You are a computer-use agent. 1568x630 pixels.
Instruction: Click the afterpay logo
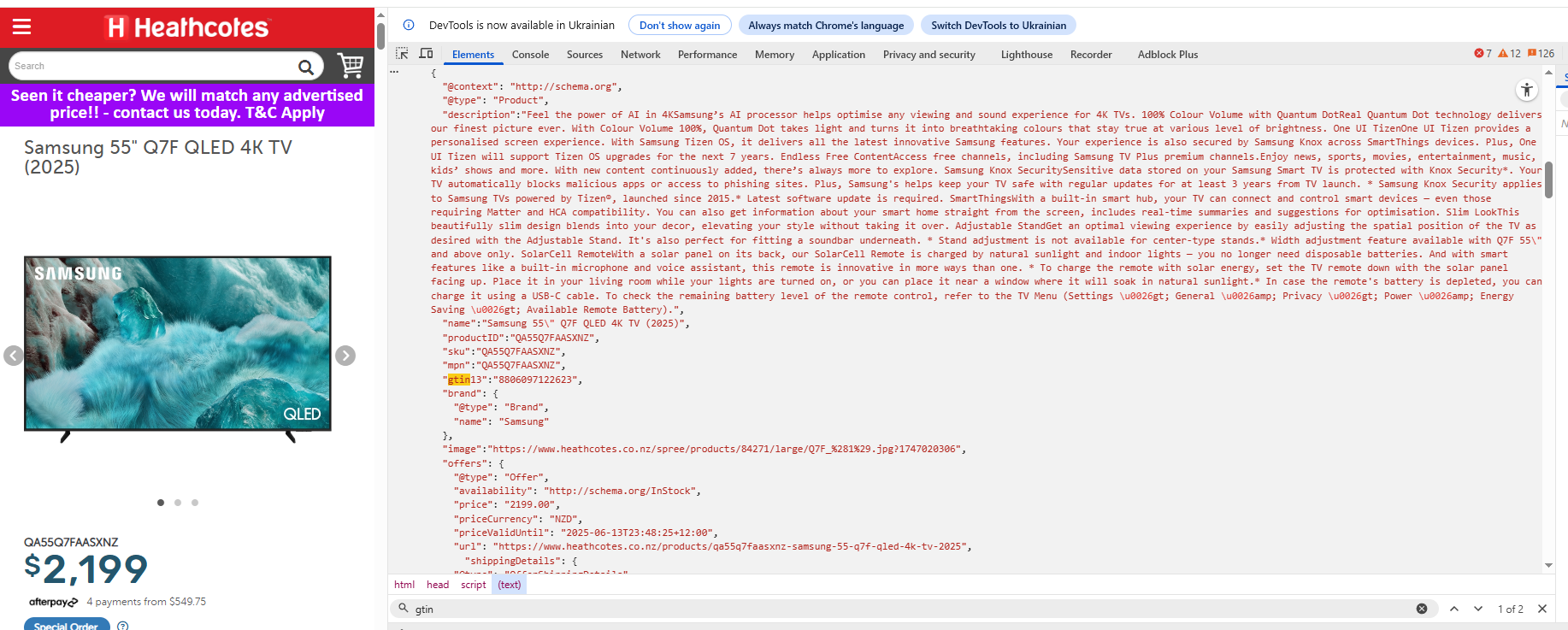coord(53,602)
